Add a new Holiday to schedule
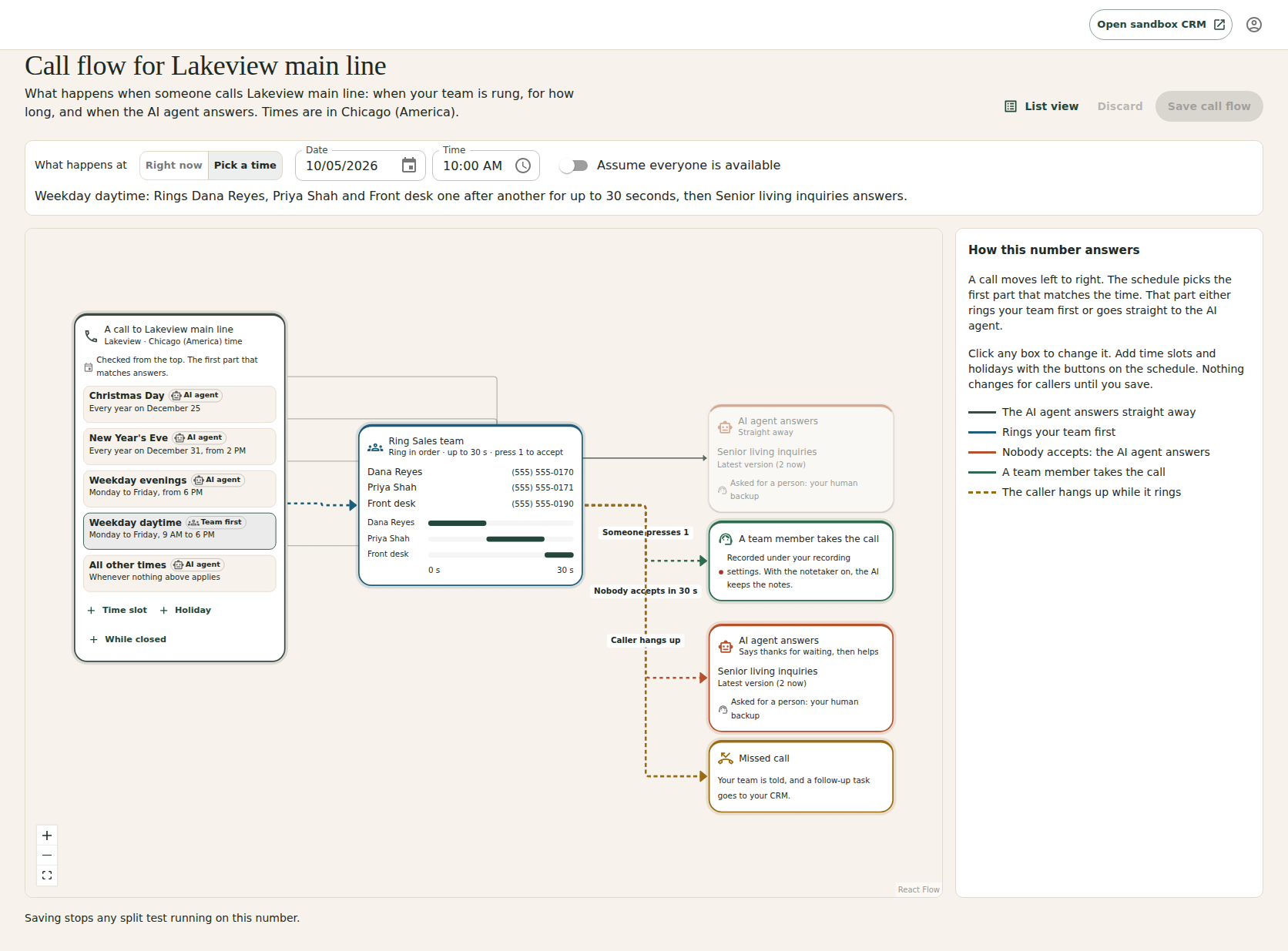Screen dimensions: 1288x951 point(185,610)
